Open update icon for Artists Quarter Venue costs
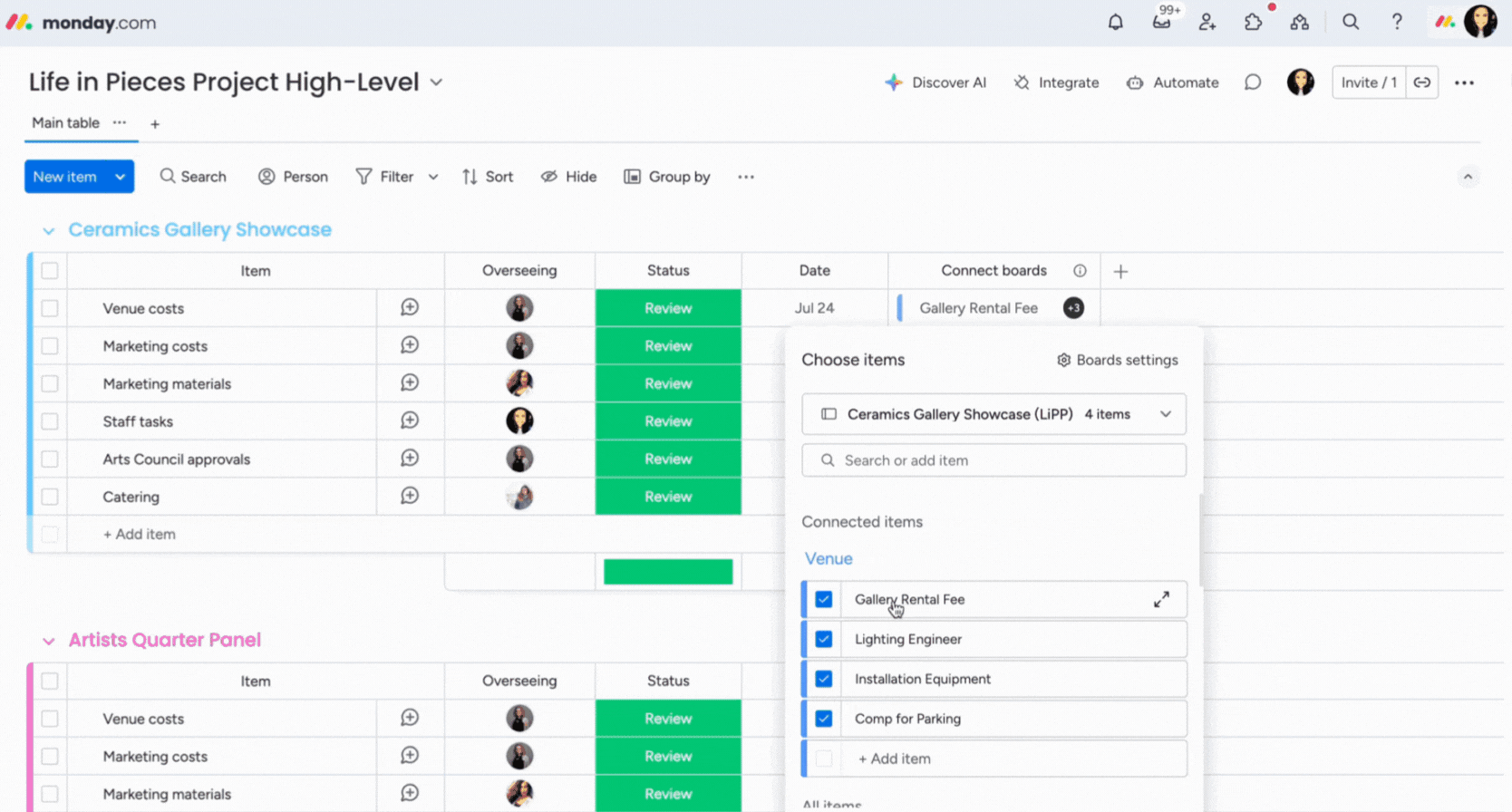Viewport: 1512px width, 812px height. 410,718
